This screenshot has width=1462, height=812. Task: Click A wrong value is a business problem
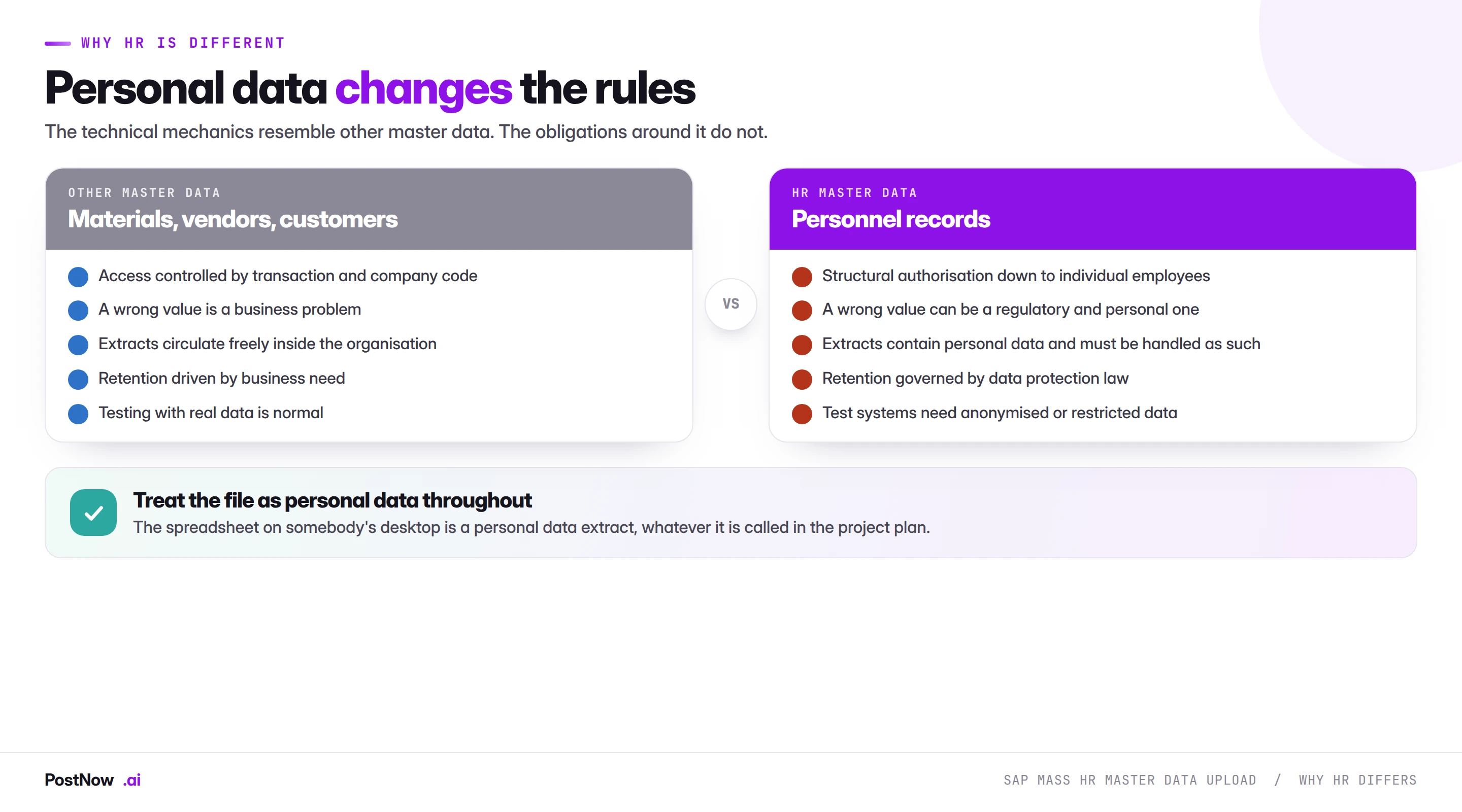tap(230, 309)
